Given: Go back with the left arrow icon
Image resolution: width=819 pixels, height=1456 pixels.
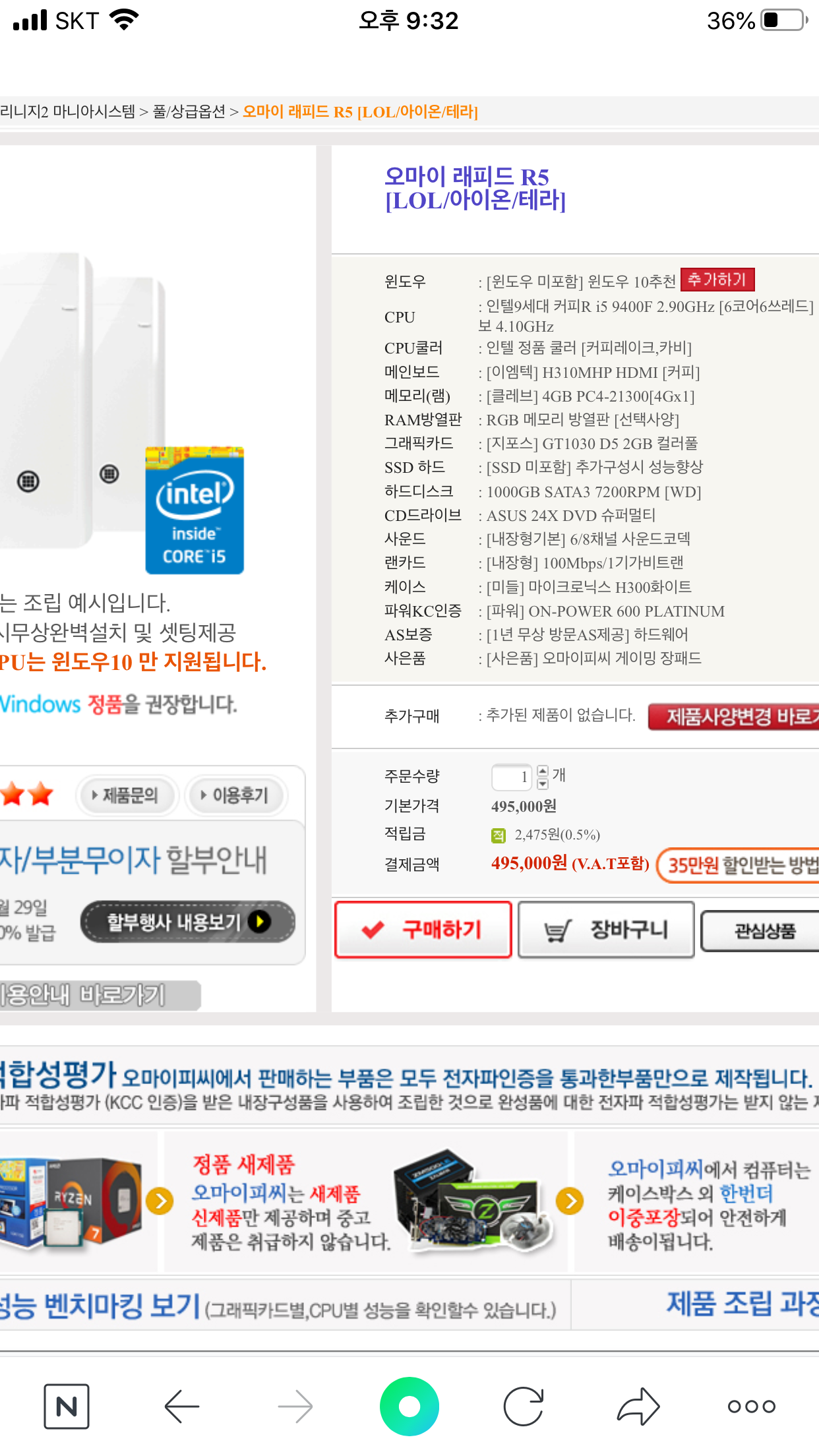Looking at the screenshot, I should (x=182, y=1407).
